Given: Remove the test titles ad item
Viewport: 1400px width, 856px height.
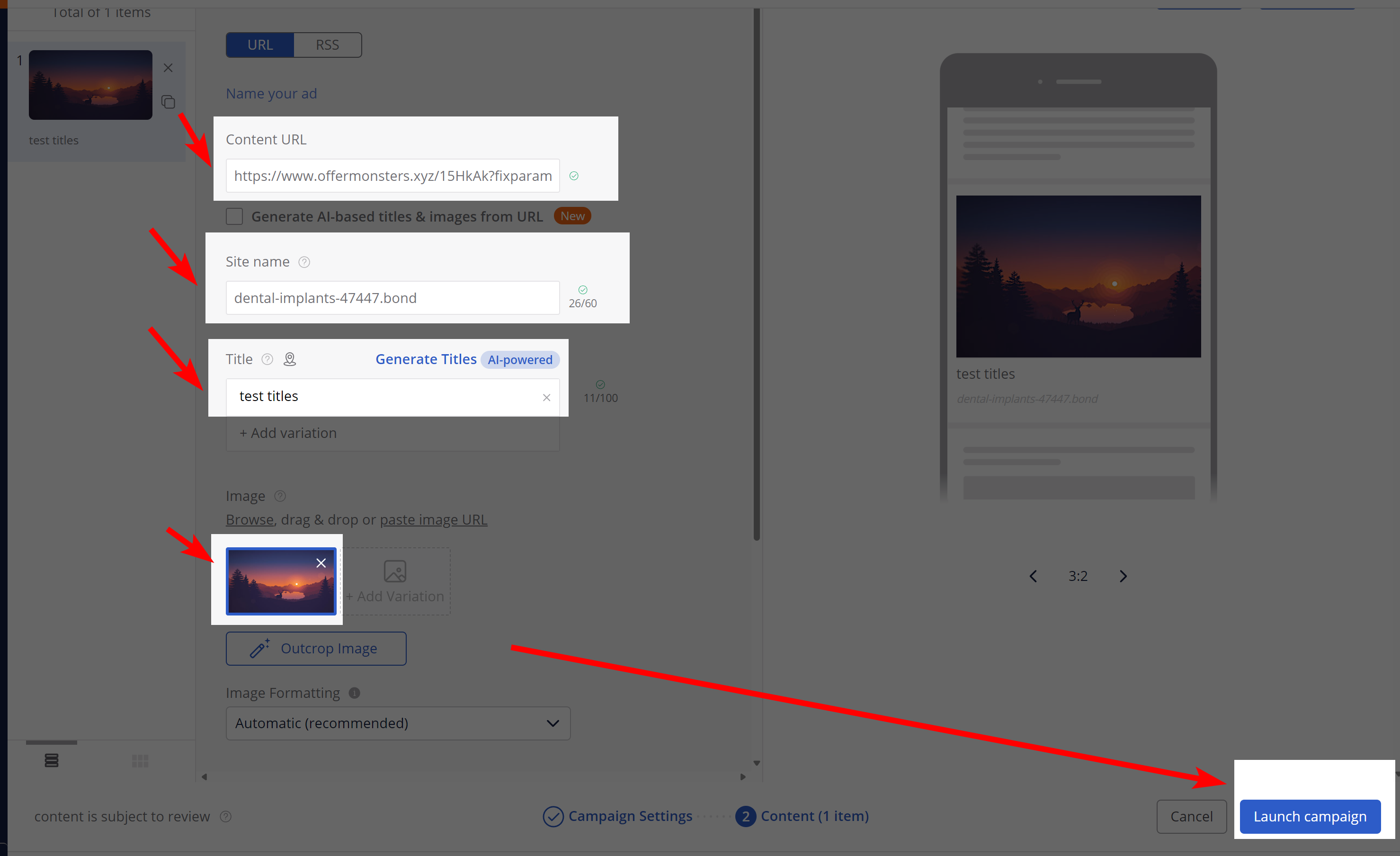Looking at the screenshot, I should (x=168, y=68).
